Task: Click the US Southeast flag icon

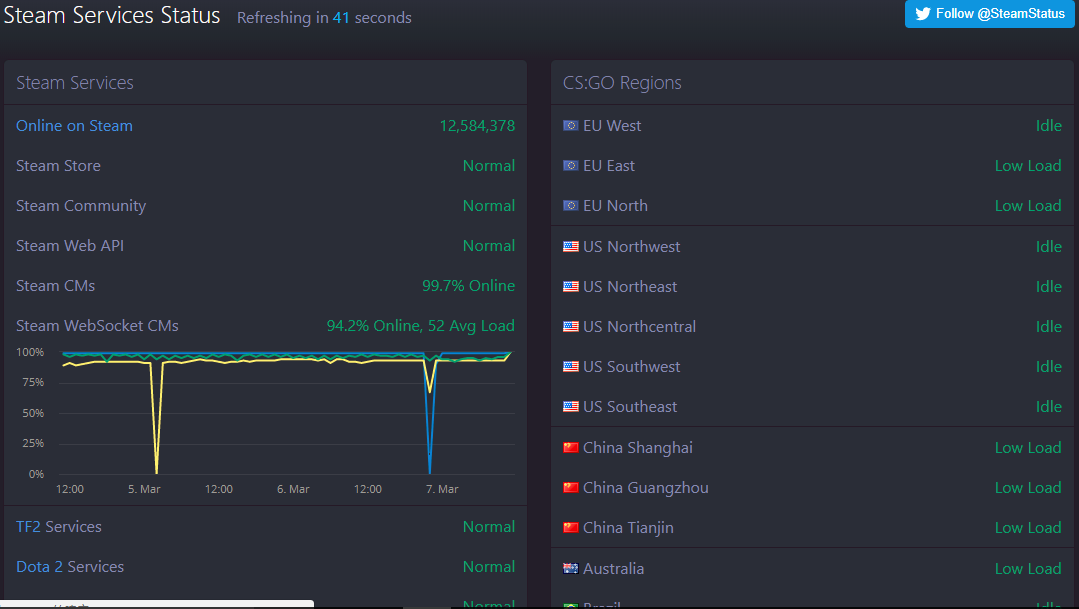Action: [x=571, y=407]
